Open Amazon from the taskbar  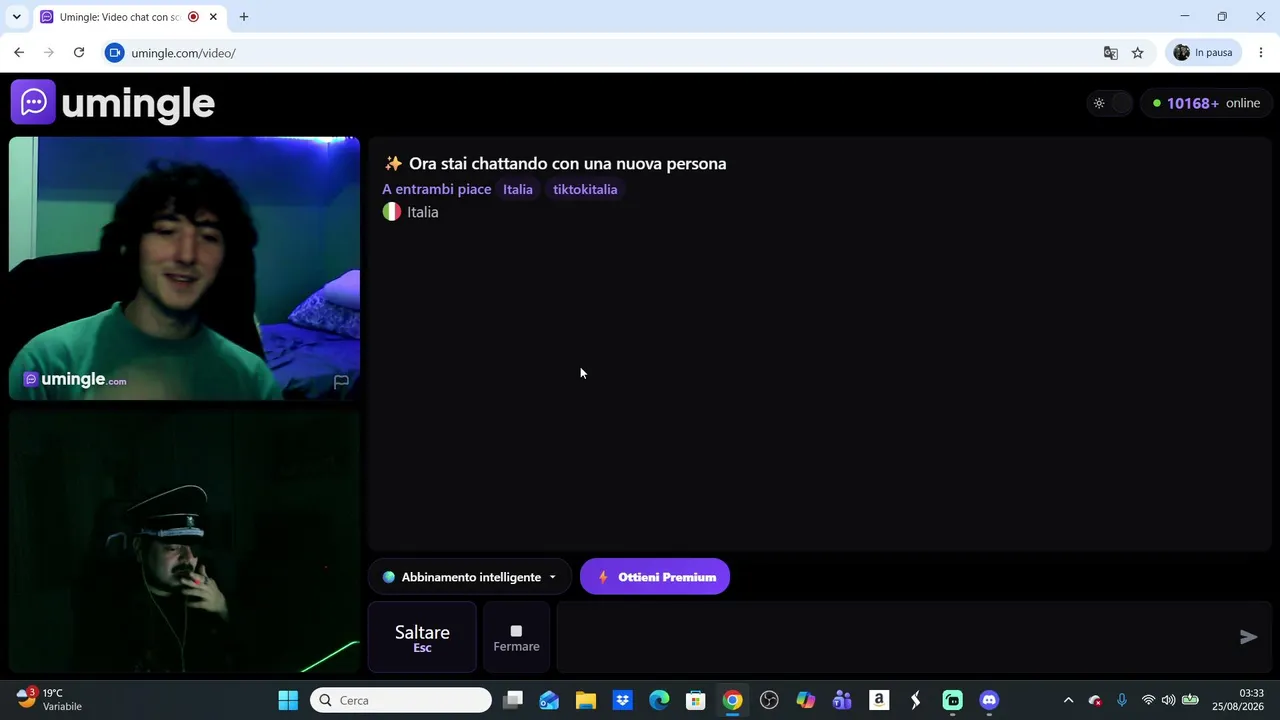pyautogui.click(x=879, y=700)
